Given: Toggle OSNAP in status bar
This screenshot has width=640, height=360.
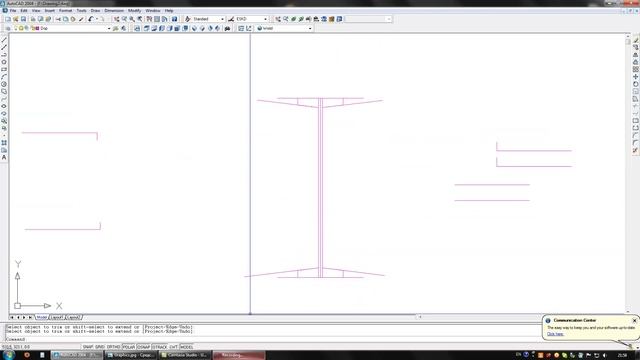Looking at the screenshot, I should [144, 347].
